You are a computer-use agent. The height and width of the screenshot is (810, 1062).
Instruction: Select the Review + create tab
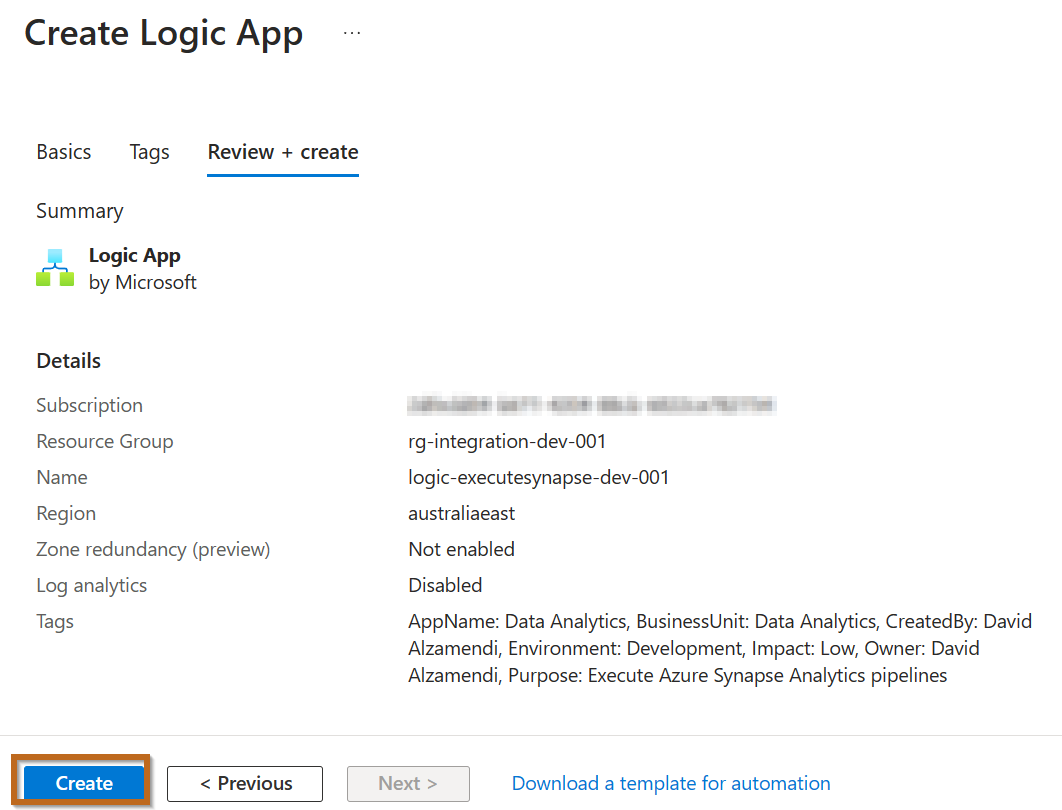click(x=283, y=152)
